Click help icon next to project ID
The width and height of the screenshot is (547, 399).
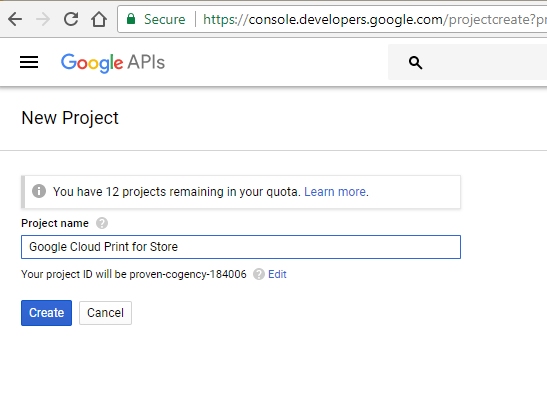[258, 274]
